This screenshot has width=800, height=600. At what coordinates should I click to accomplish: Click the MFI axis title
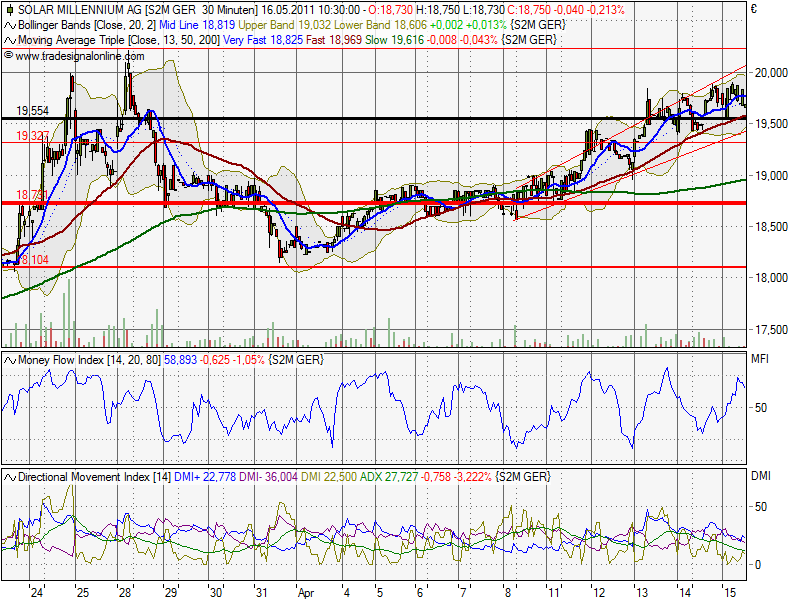760,359
